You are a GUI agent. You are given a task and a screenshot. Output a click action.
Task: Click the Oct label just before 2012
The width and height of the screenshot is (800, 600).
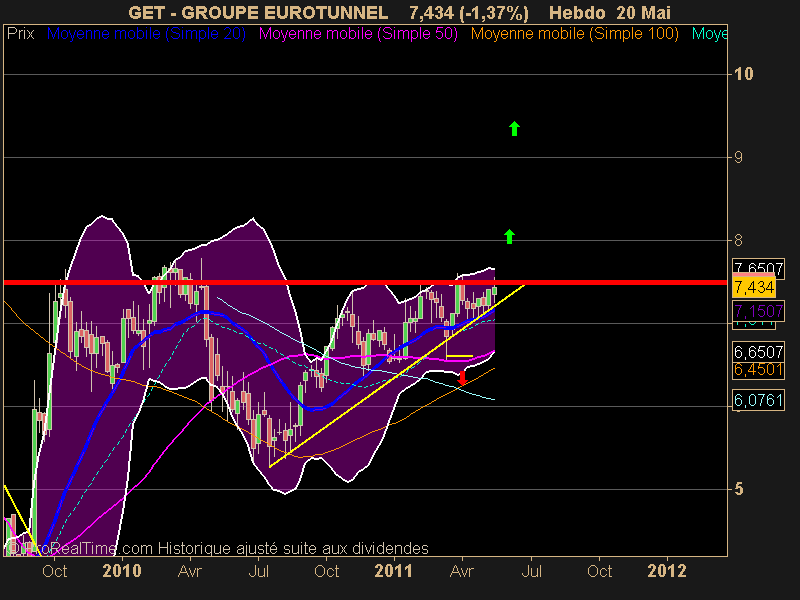[599, 571]
